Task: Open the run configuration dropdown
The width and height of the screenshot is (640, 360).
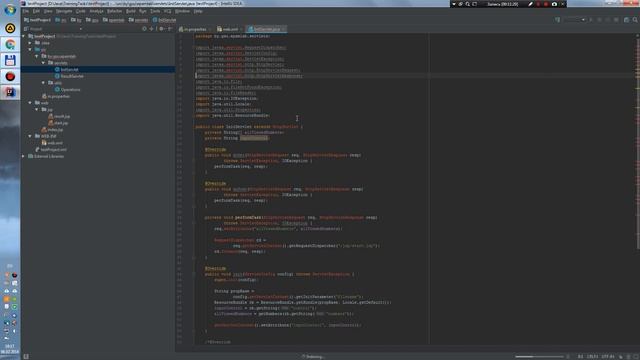Action: tap(575, 20)
